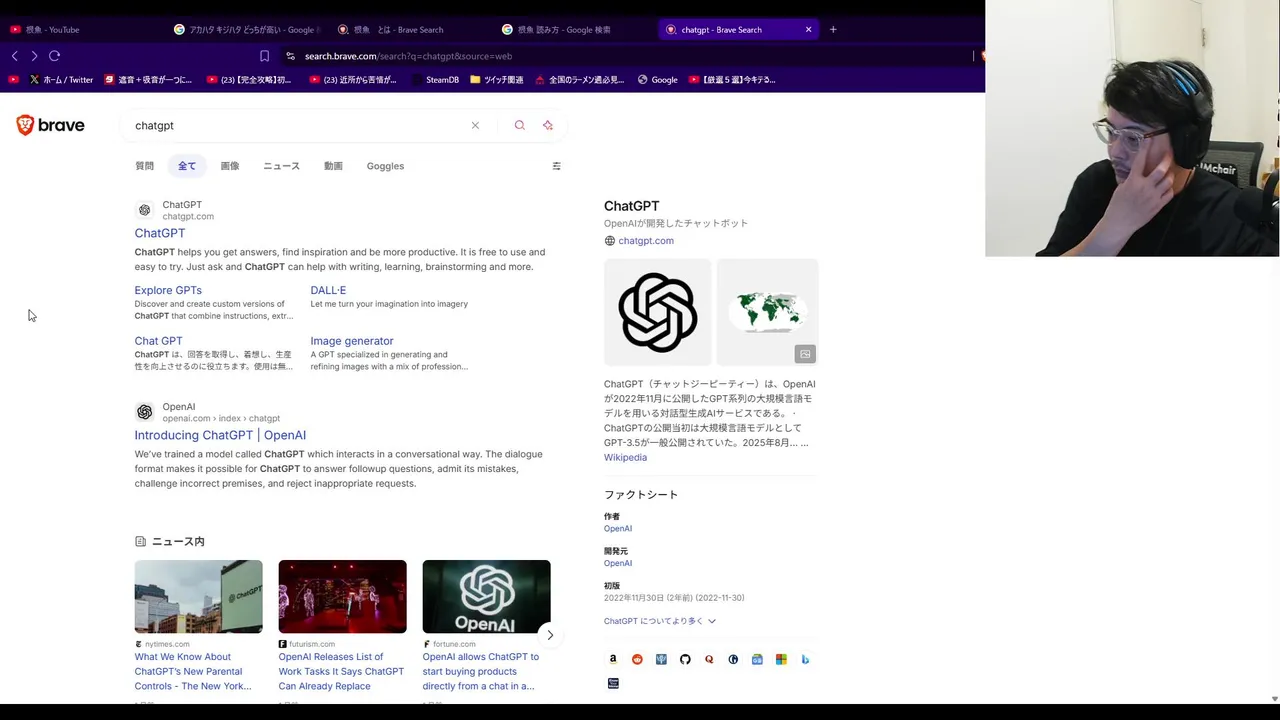
Task: Open the X Home / Twitter bookmark
Action: pyautogui.click(x=62, y=80)
